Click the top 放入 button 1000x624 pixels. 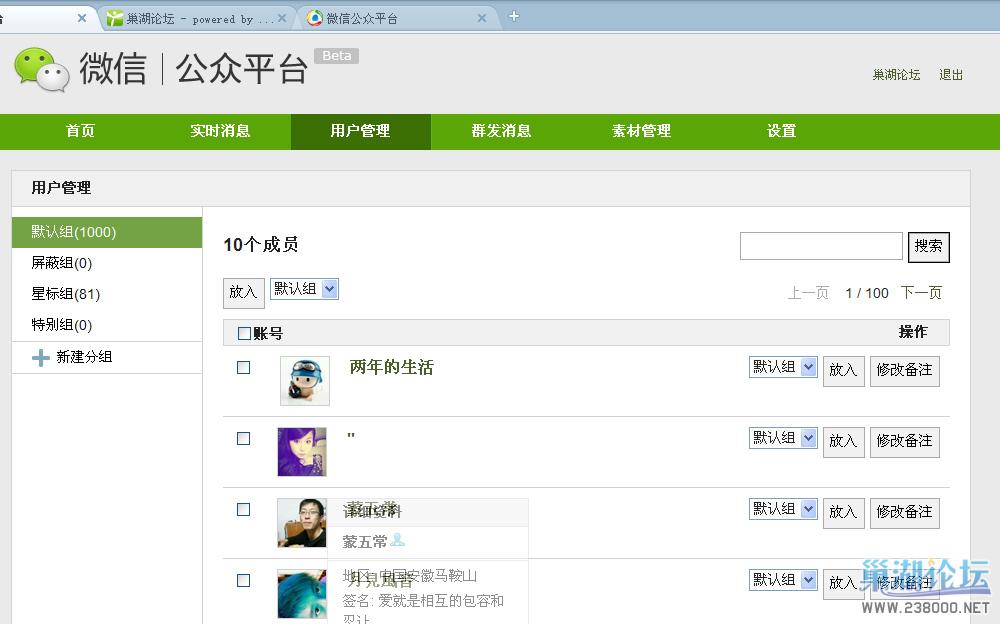pyautogui.click(x=243, y=293)
